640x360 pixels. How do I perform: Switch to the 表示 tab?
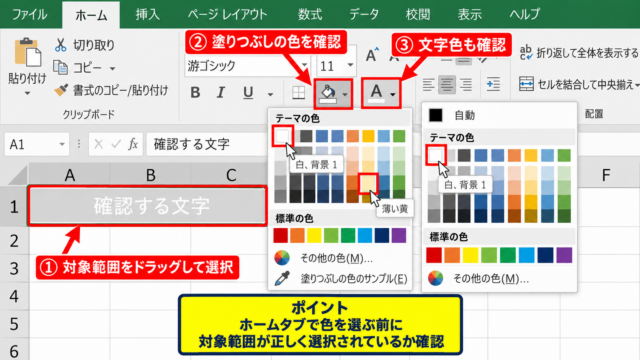click(x=469, y=15)
